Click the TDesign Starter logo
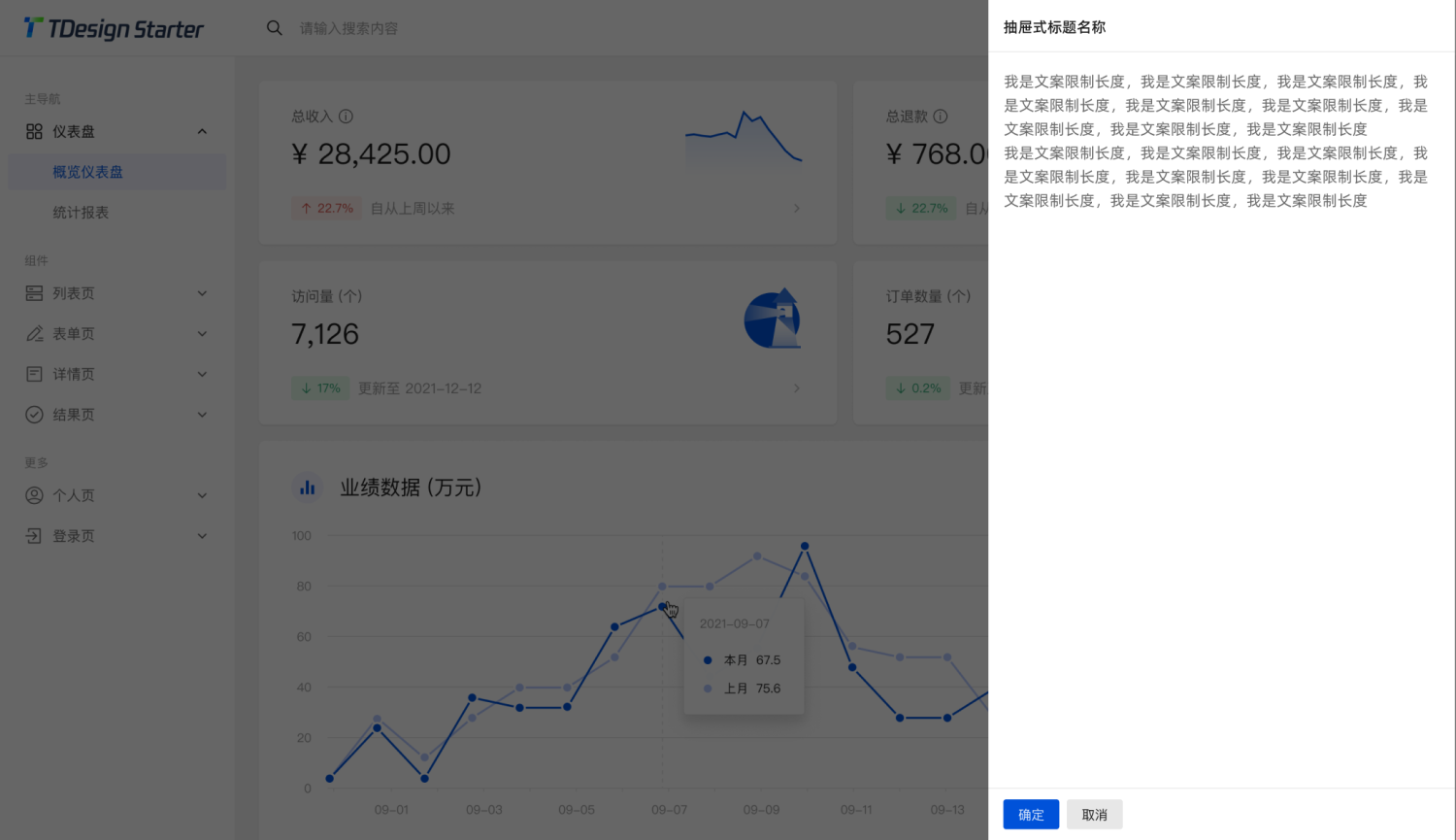Screen dimensions: 1456x840 (x=112, y=28)
